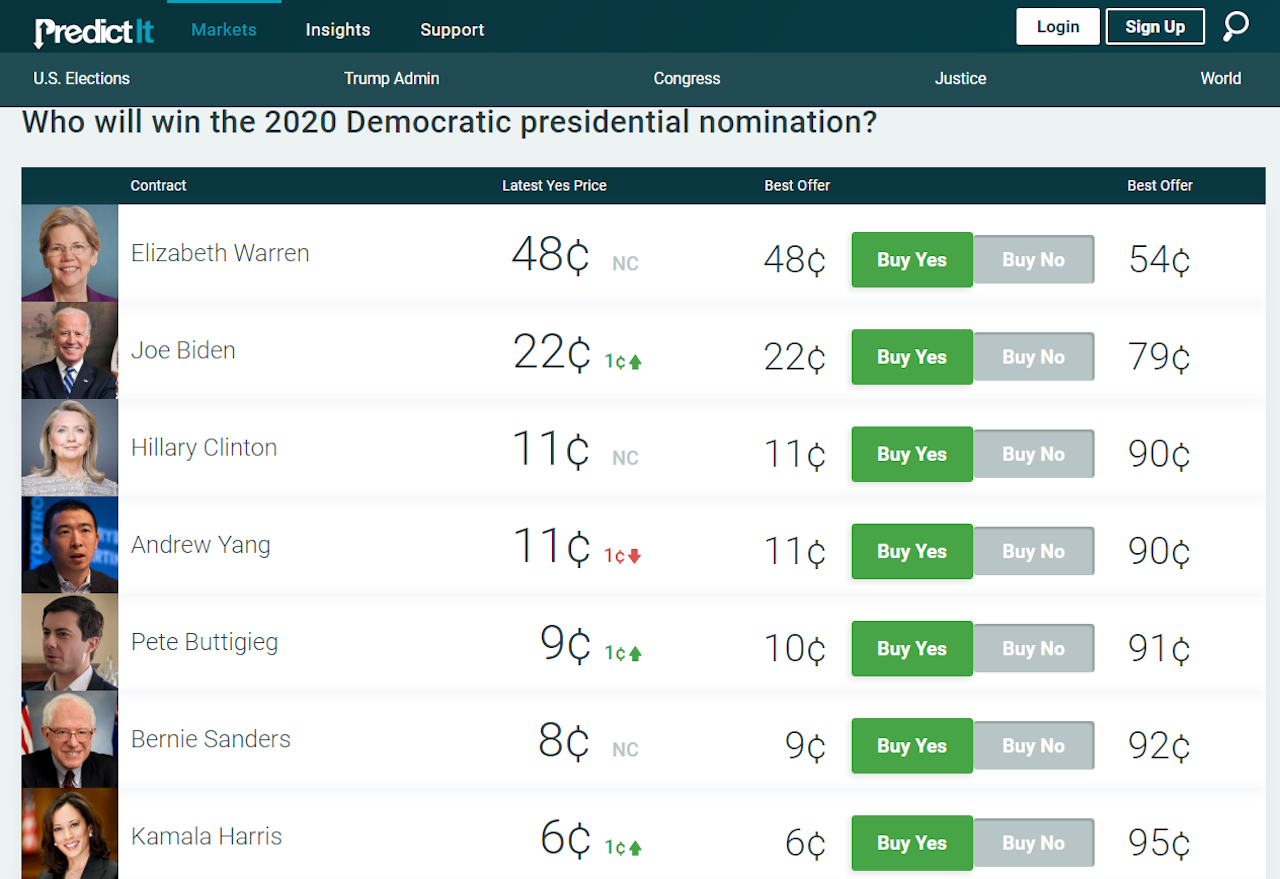The height and width of the screenshot is (879, 1280).
Task: Buy No on Joe Biden
Action: coord(1033,357)
